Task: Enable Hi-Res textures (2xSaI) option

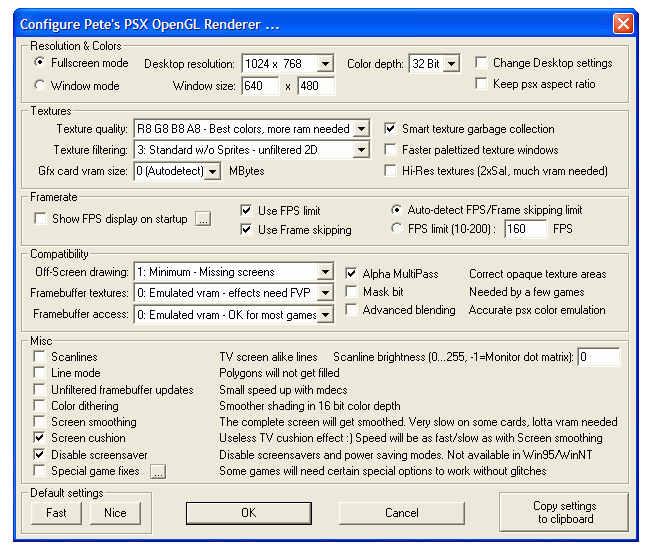Action: (391, 171)
